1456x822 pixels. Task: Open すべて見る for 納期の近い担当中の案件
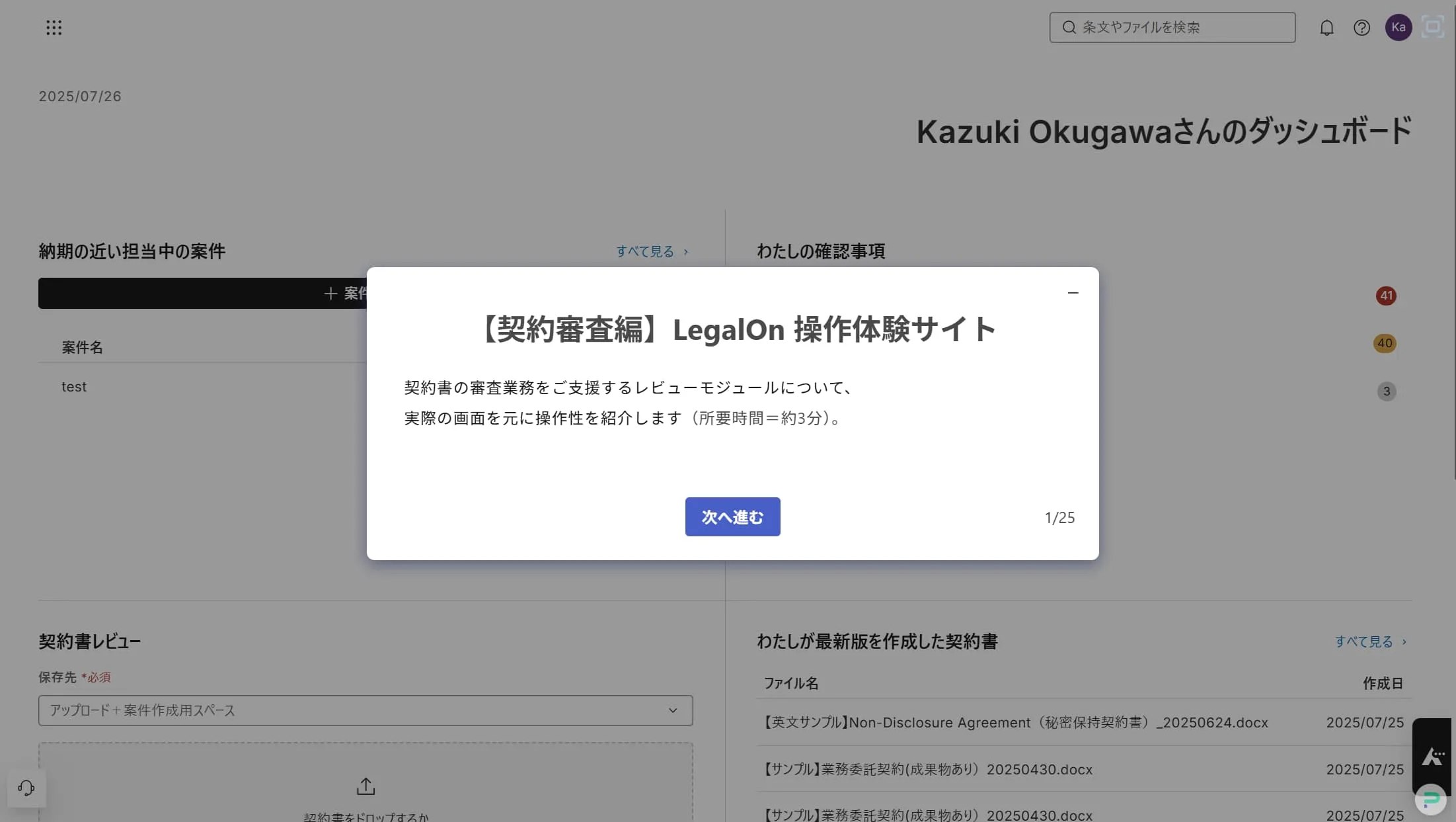[x=652, y=251]
